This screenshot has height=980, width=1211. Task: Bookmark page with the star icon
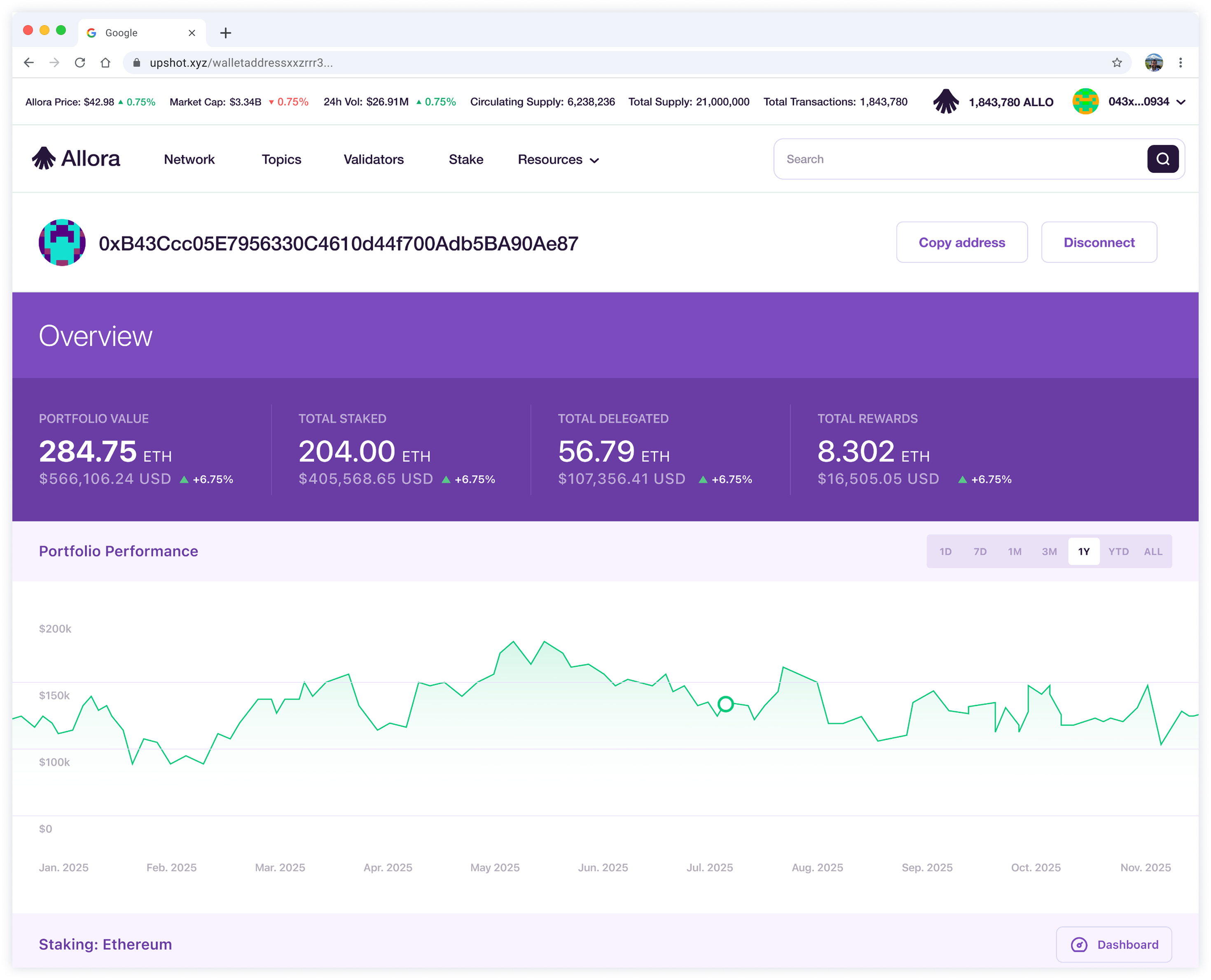pyautogui.click(x=1117, y=63)
